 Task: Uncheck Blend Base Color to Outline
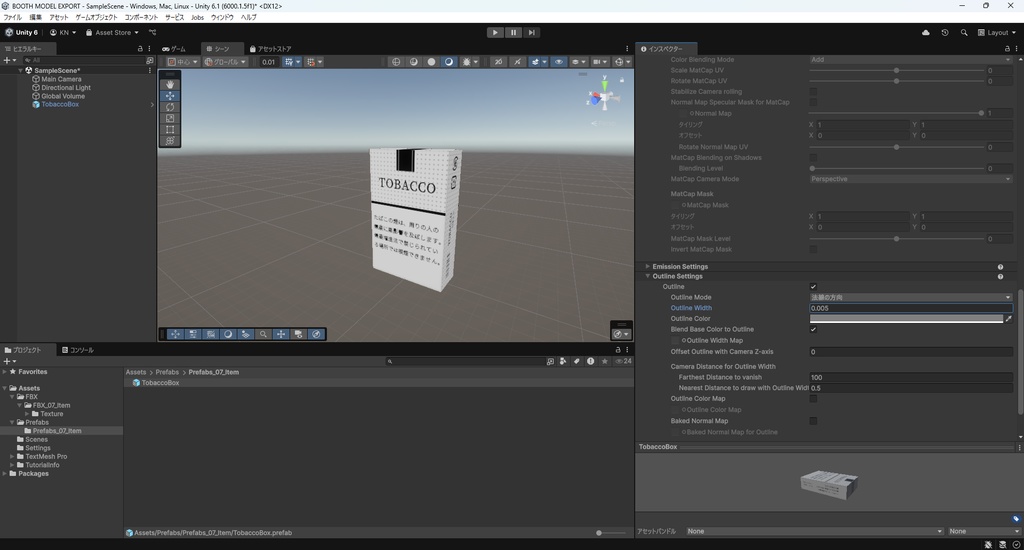[x=813, y=329]
